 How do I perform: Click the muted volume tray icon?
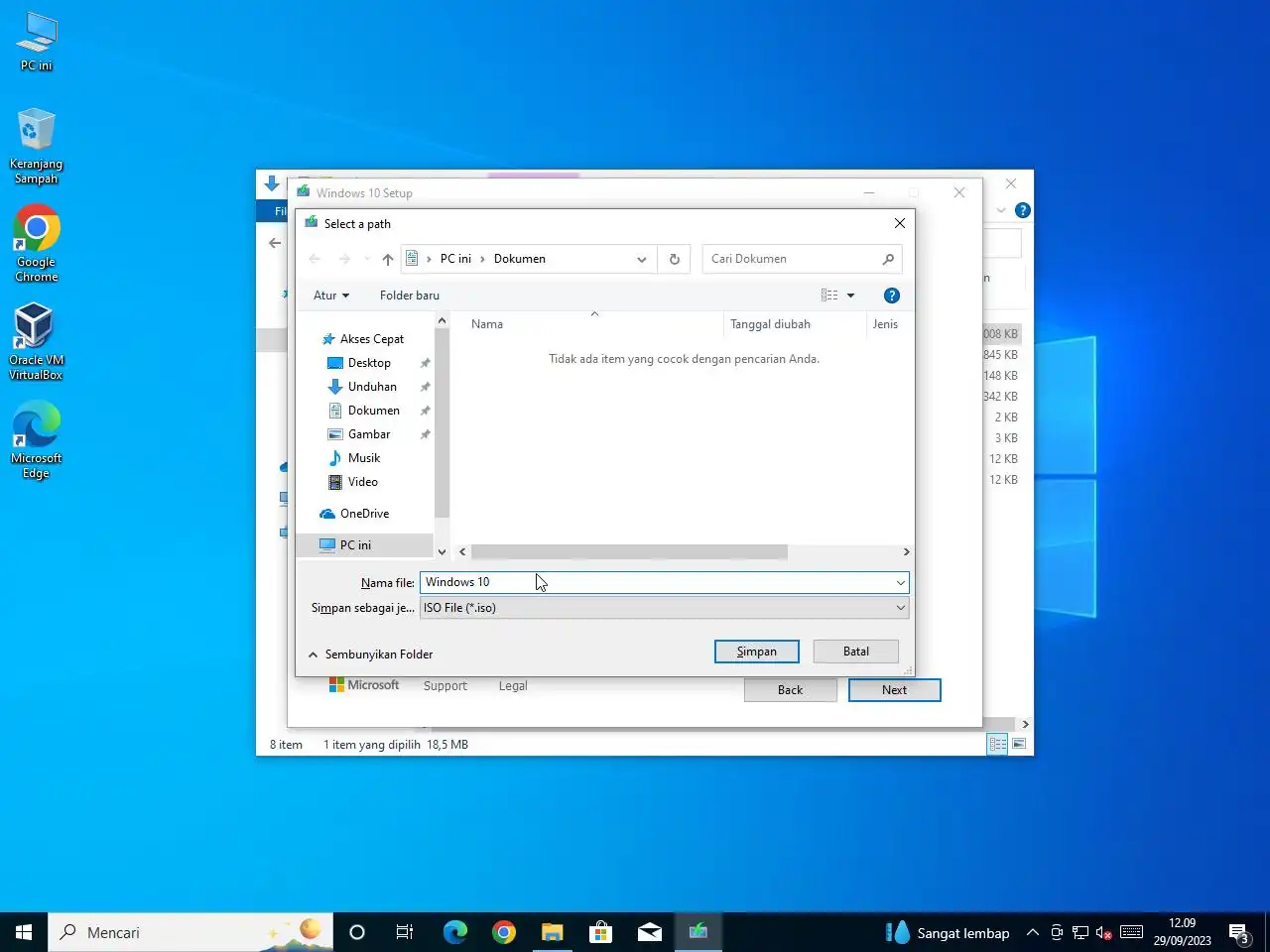(x=1104, y=933)
